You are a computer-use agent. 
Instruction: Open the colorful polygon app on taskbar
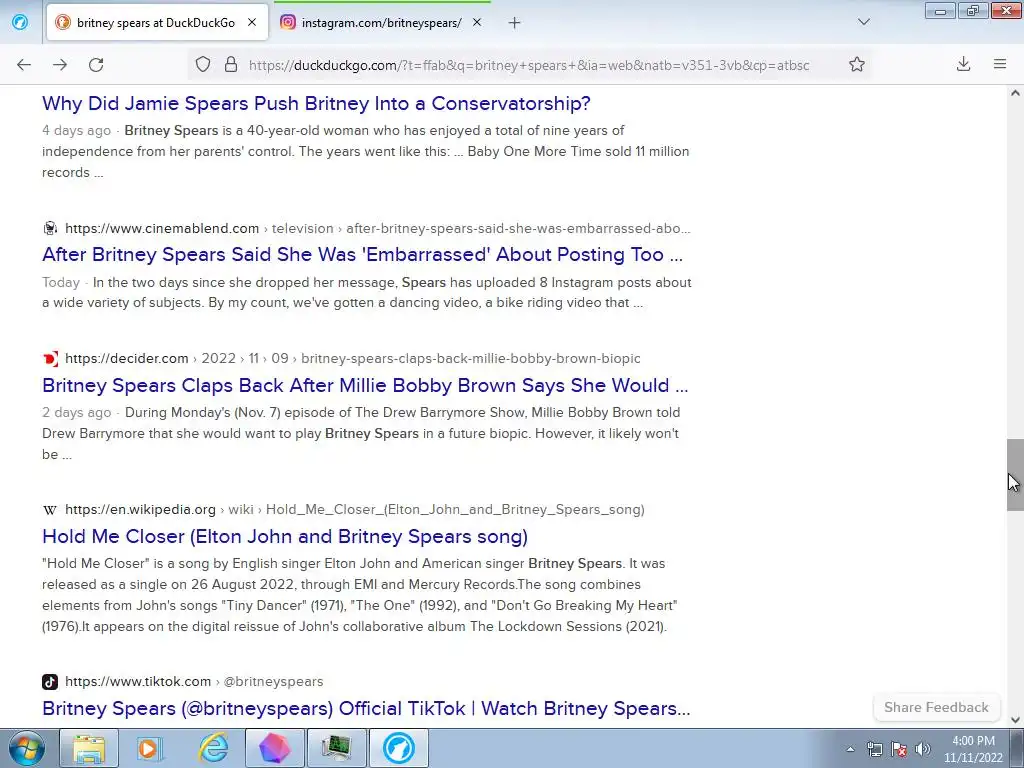coord(274,748)
